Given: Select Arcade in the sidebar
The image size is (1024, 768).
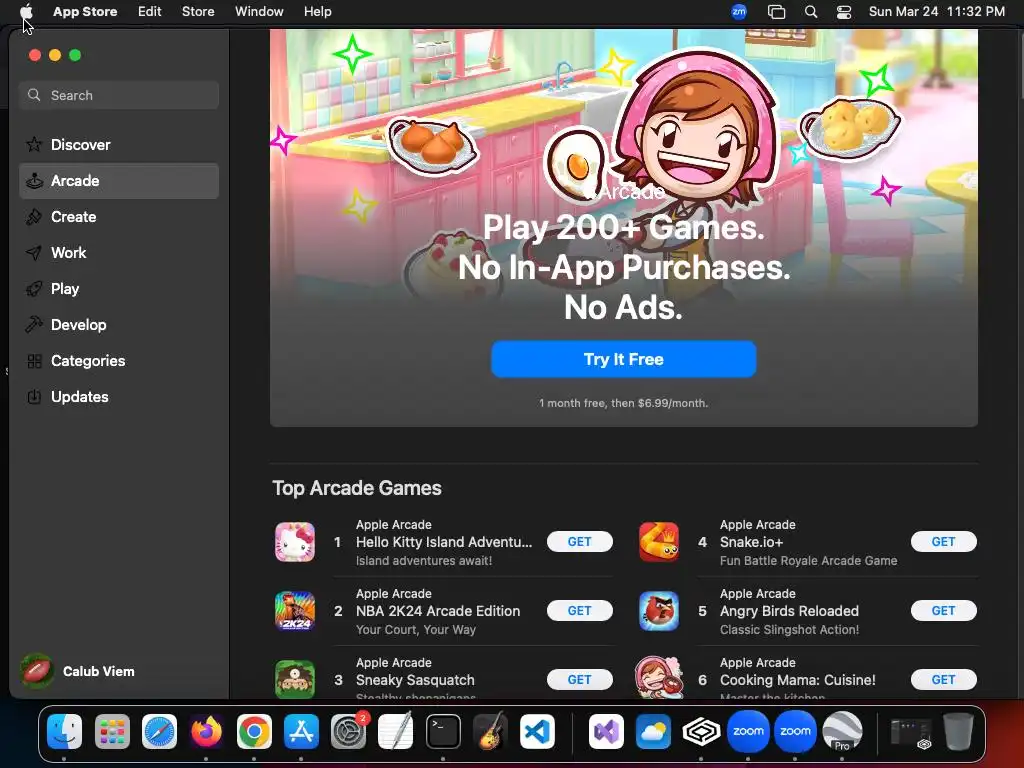Looking at the screenshot, I should point(119,181).
